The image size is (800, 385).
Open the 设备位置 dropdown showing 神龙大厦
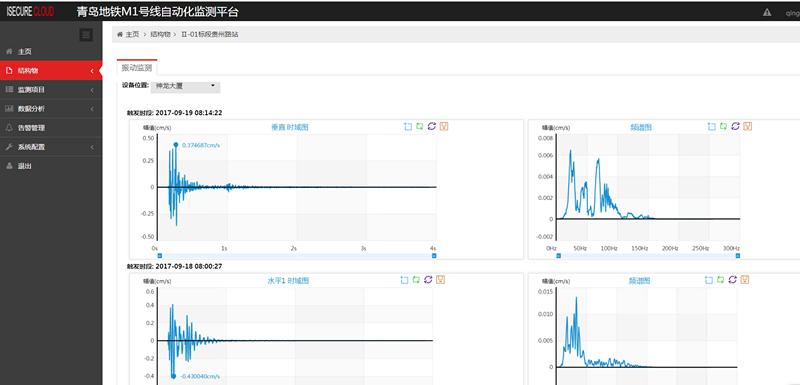tap(186, 87)
